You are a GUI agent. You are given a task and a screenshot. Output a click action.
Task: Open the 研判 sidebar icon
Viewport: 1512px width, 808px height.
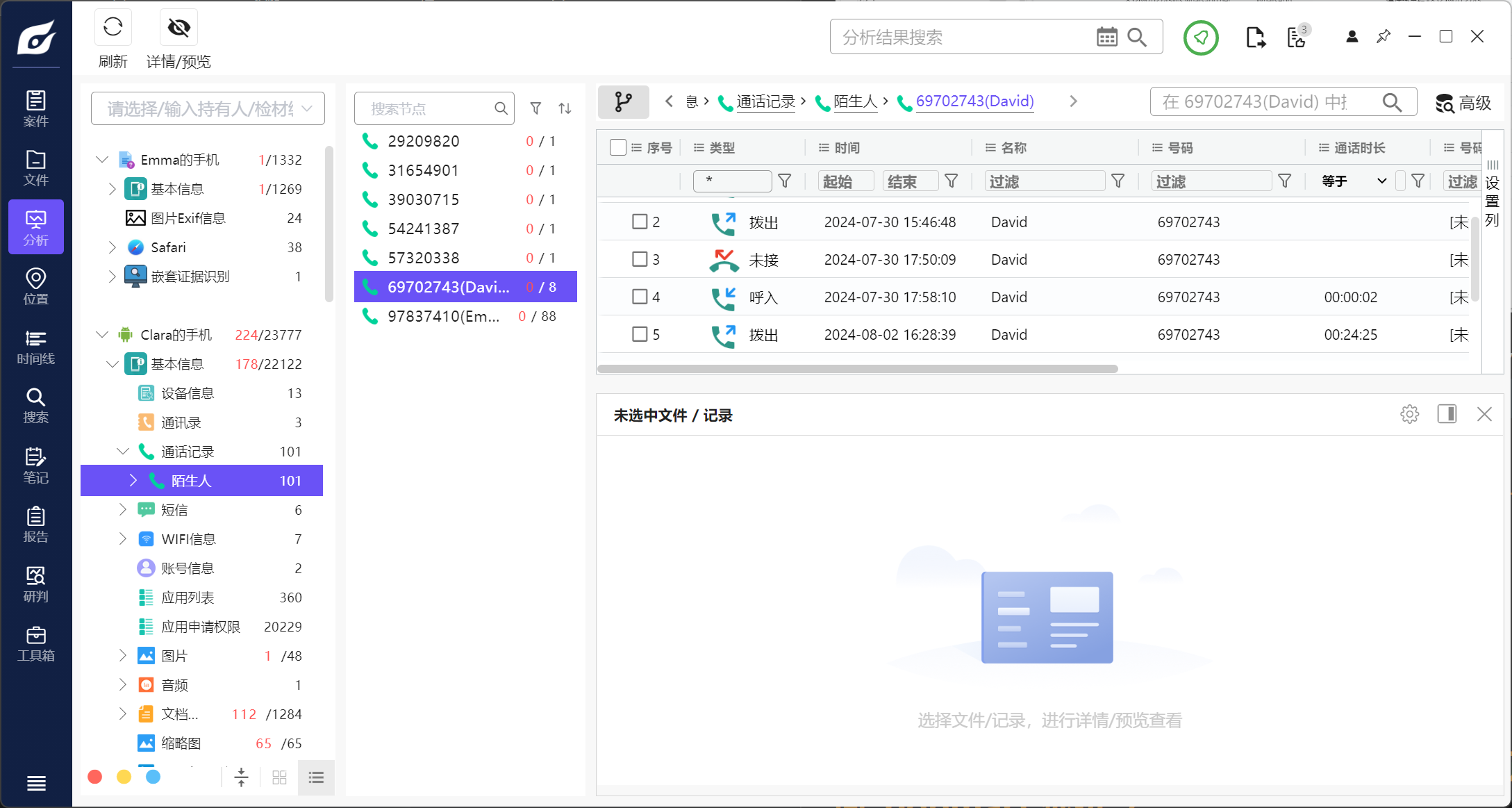35,584
